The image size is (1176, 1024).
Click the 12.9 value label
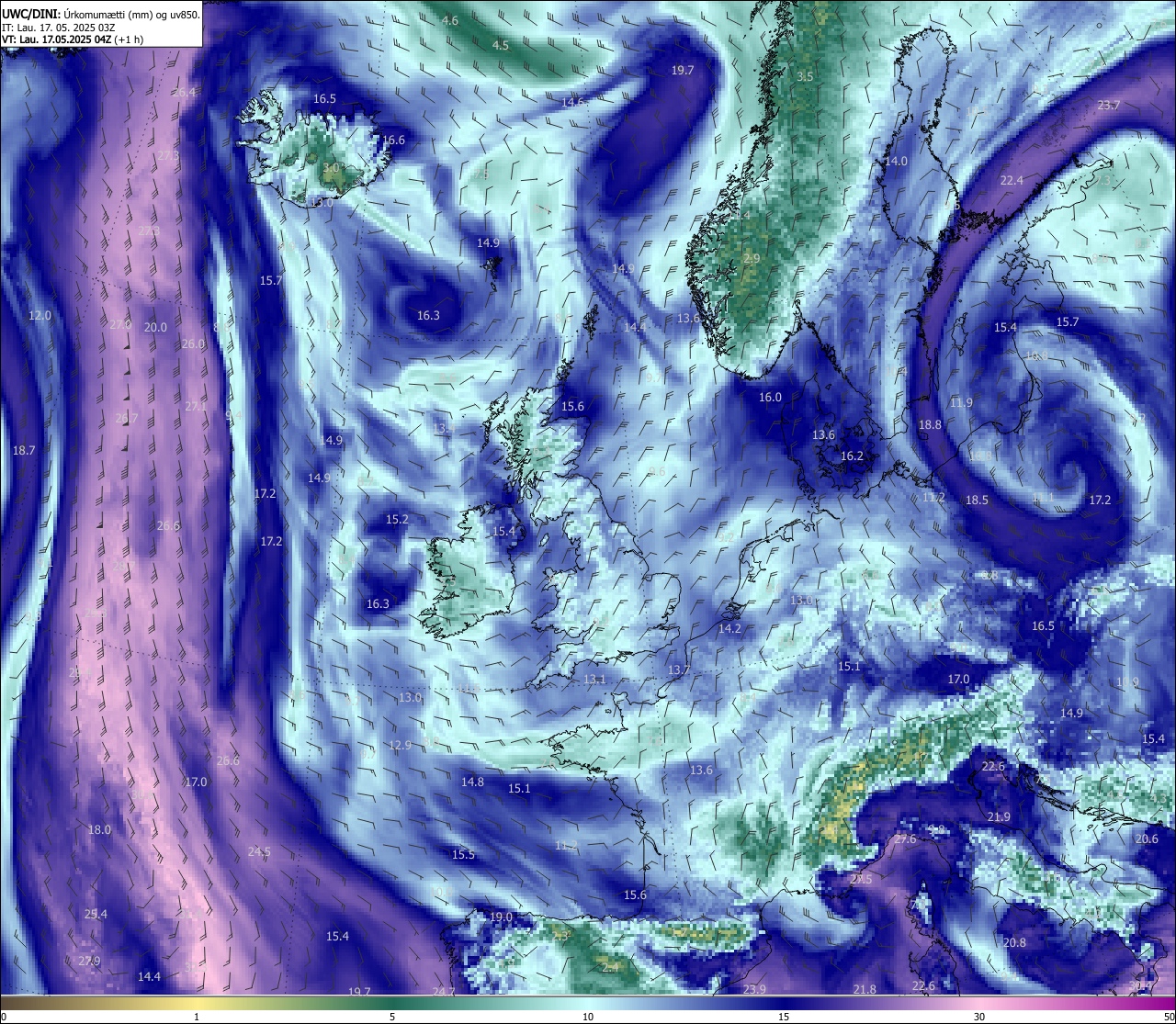[401, 745]
